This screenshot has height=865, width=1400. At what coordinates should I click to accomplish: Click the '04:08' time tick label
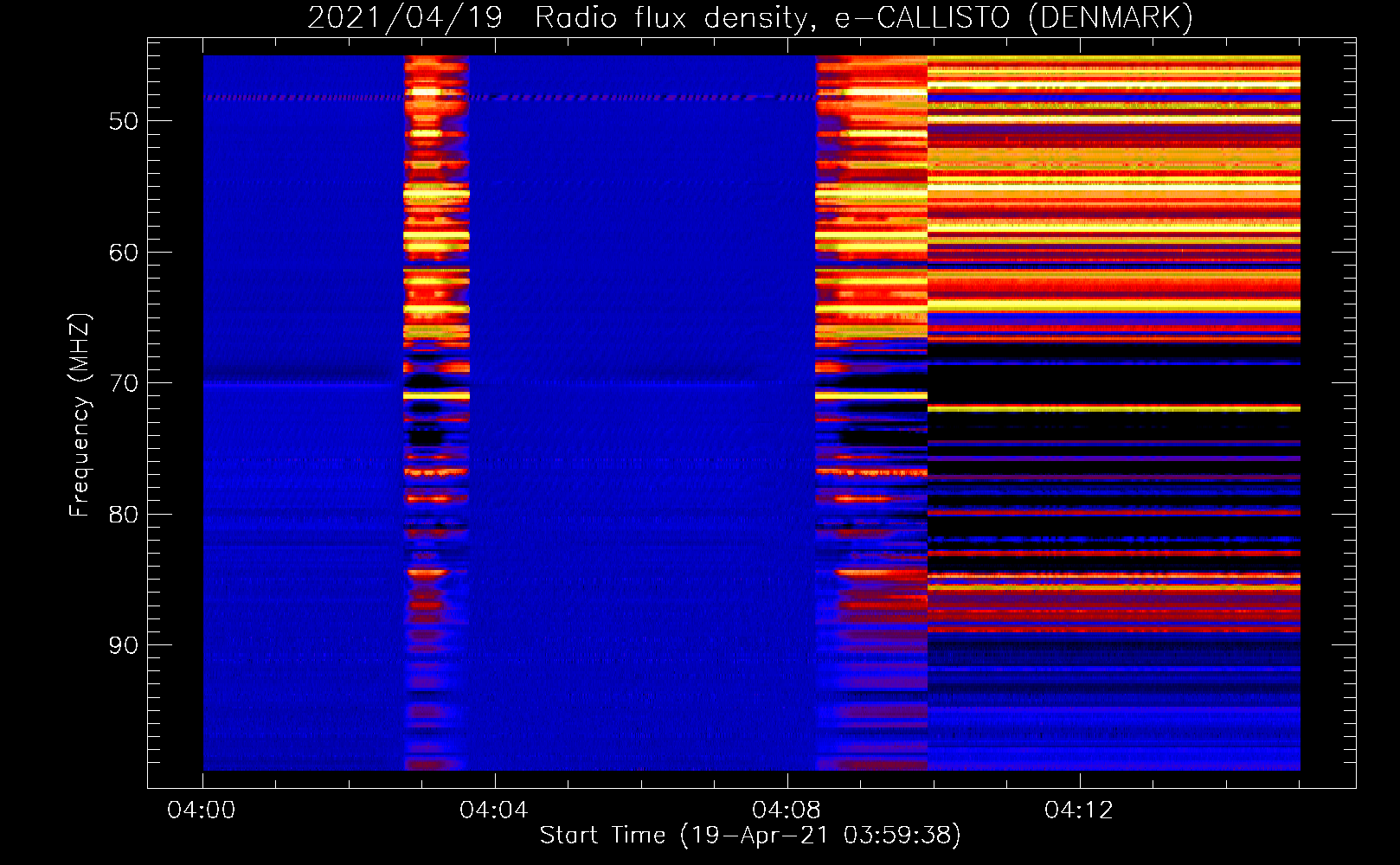(786, 811)
